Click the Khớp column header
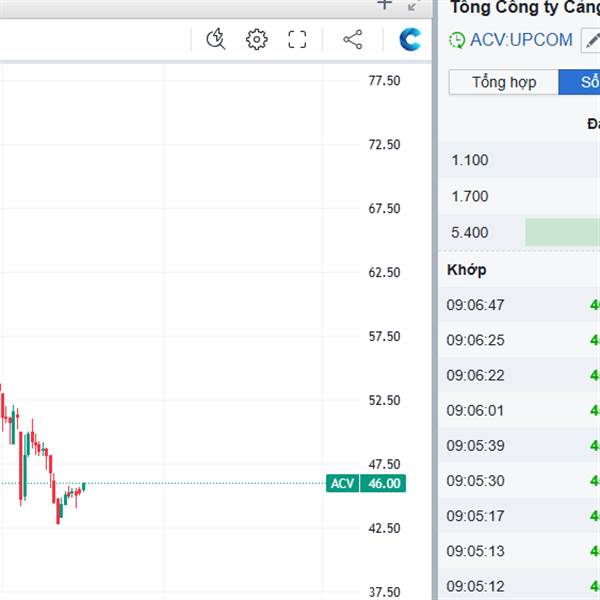 click(466, 270)
